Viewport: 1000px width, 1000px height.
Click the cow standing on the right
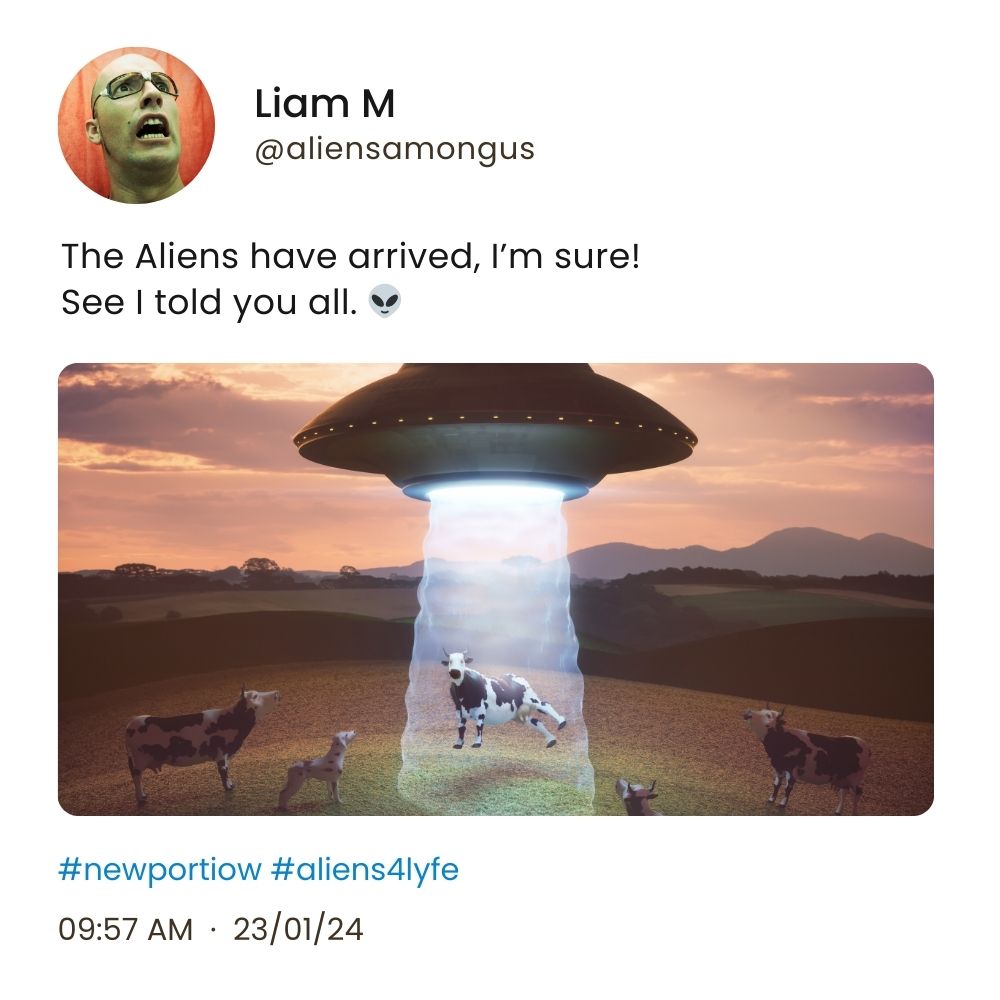tap(807, 758)
